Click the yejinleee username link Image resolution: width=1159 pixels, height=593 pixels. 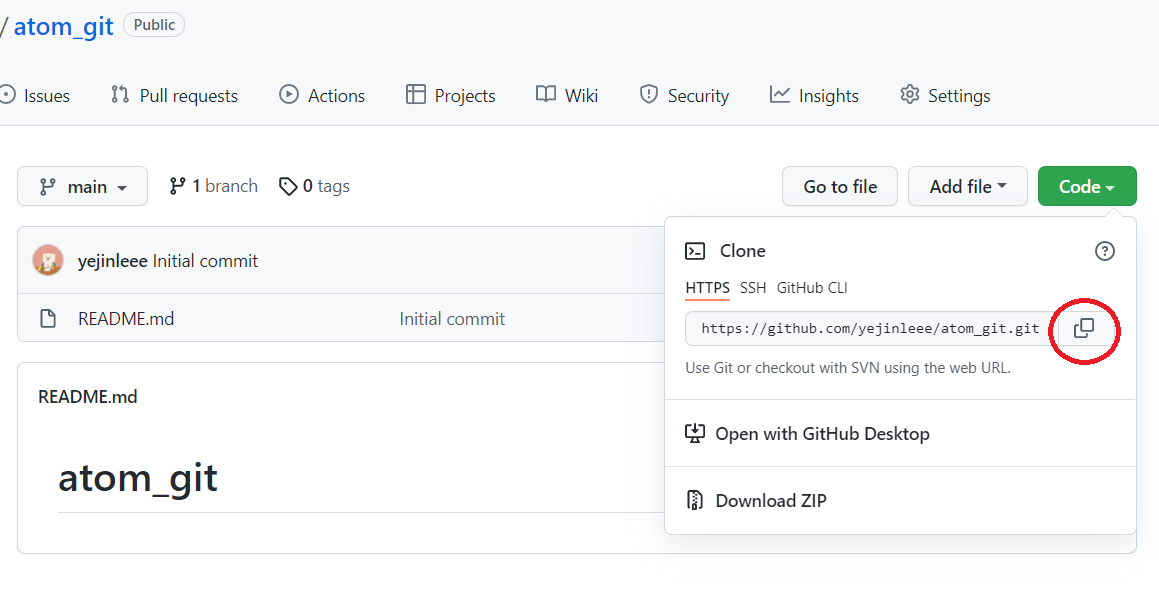click(112, 261)
